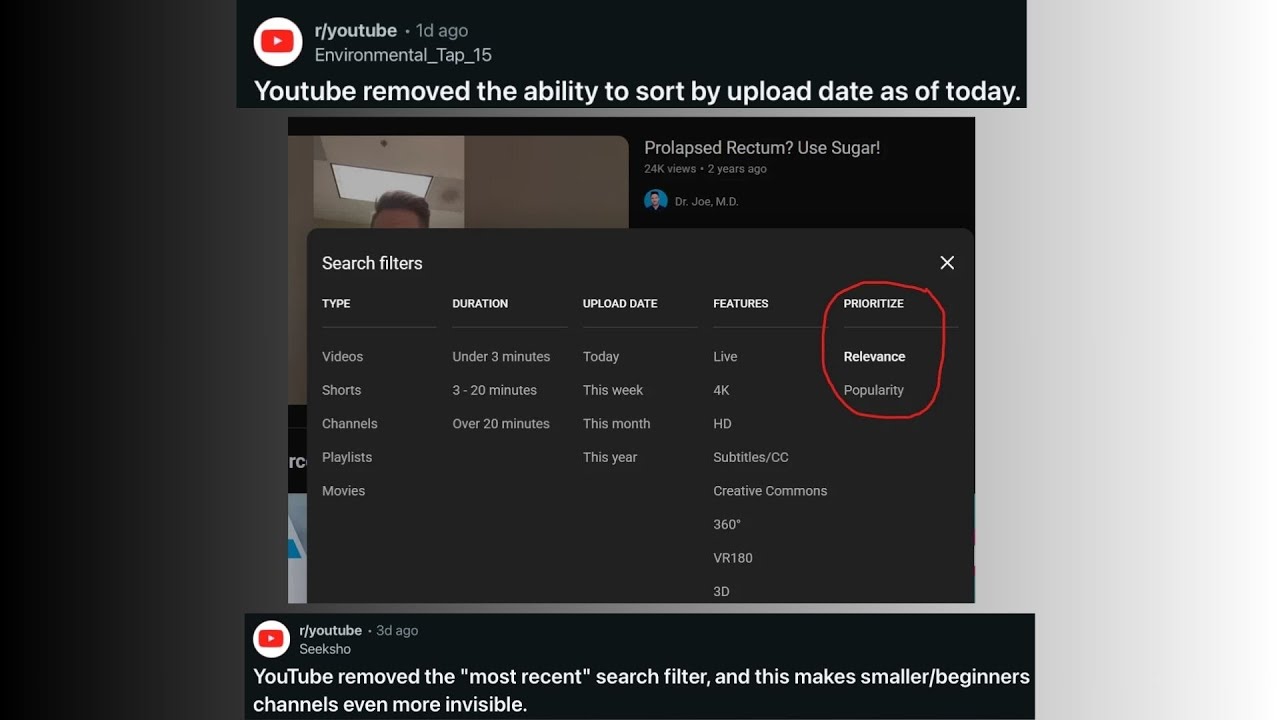Enable the 3D feature filter
The width and height of the screenshot is (1280, 720).
(x=721, y=591)
